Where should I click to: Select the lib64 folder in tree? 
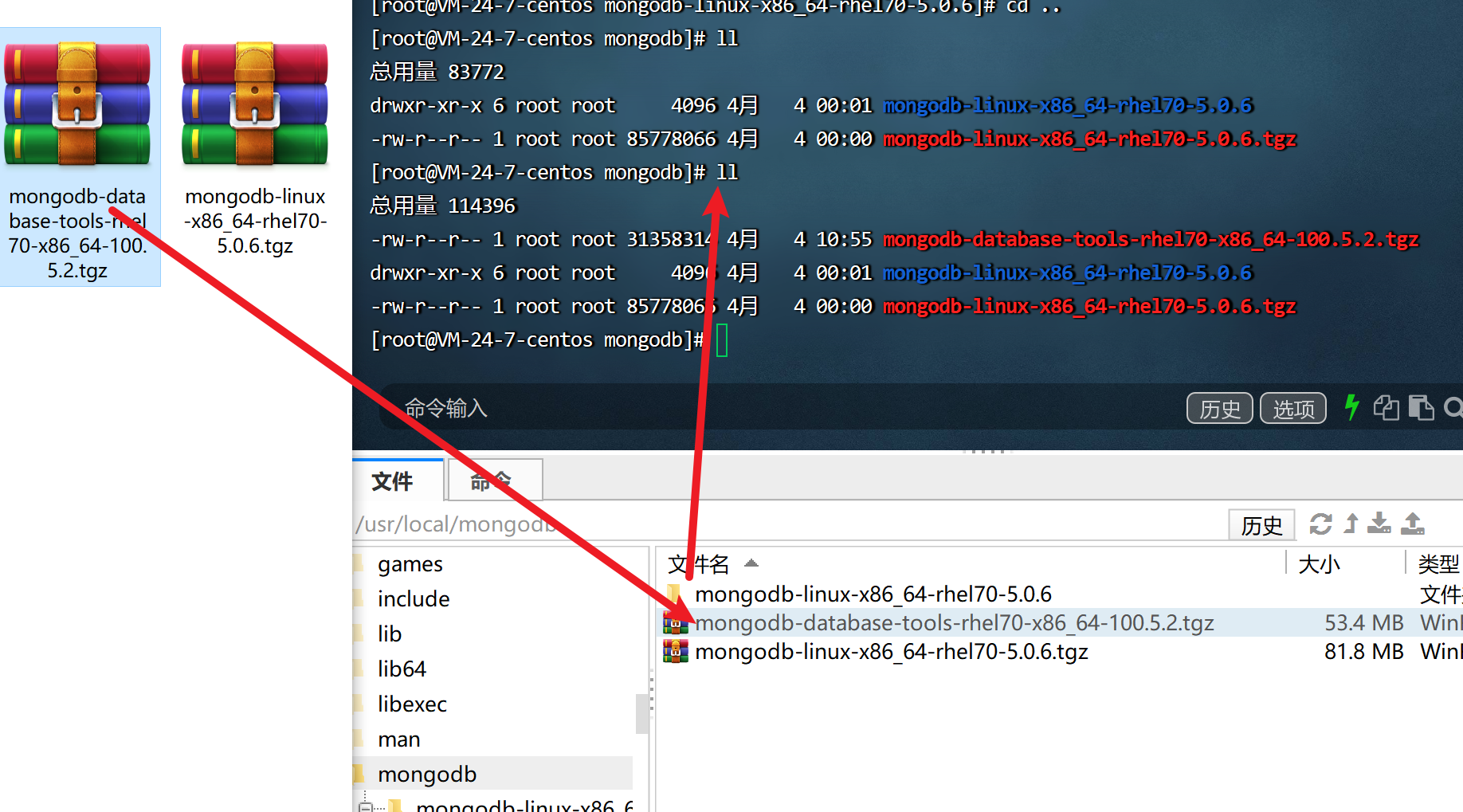[402, 669]
